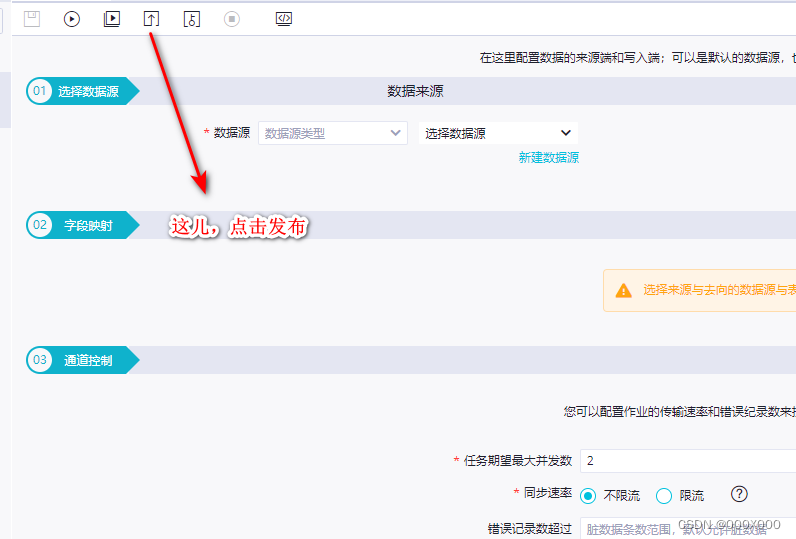Go to step 01 选择数据源

[83, 91]
